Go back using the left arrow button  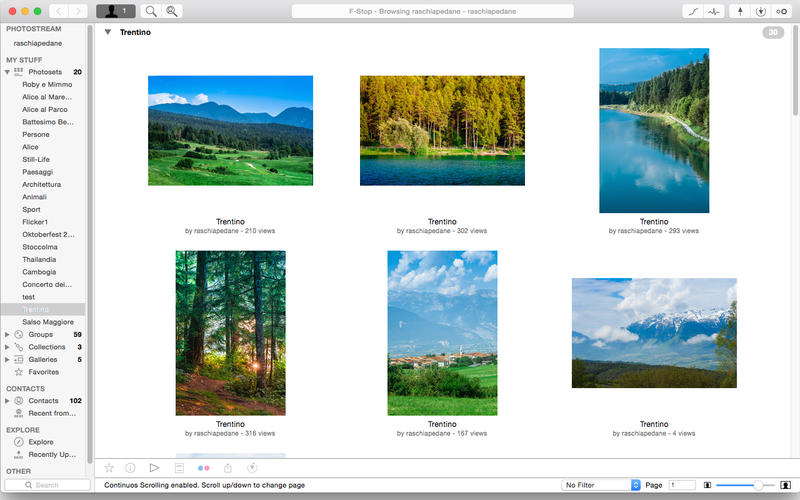click(57, 11)
